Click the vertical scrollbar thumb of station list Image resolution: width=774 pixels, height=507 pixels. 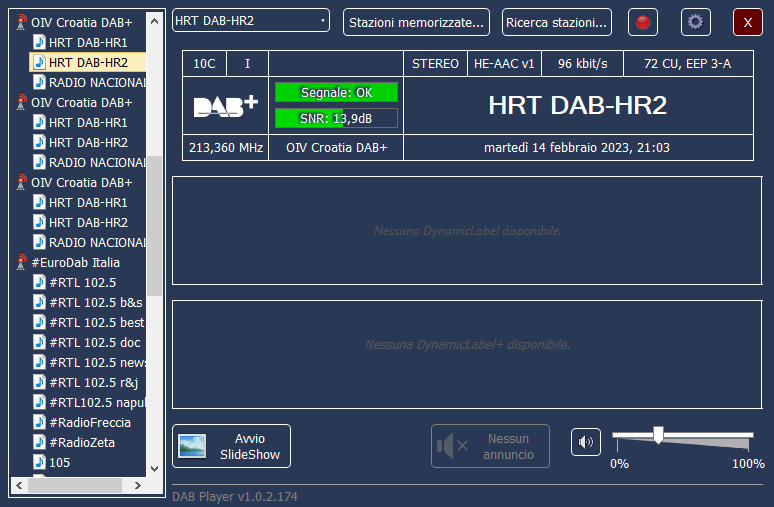pos(155,225)
